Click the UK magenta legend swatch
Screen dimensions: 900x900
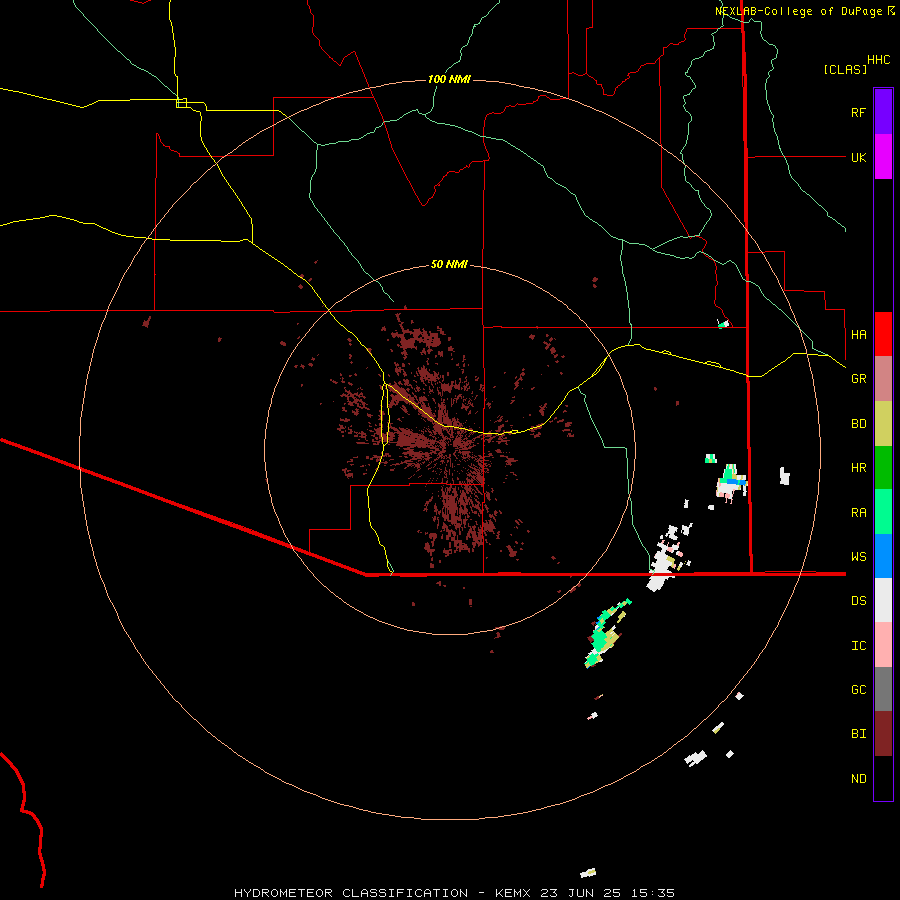[883, 157]
